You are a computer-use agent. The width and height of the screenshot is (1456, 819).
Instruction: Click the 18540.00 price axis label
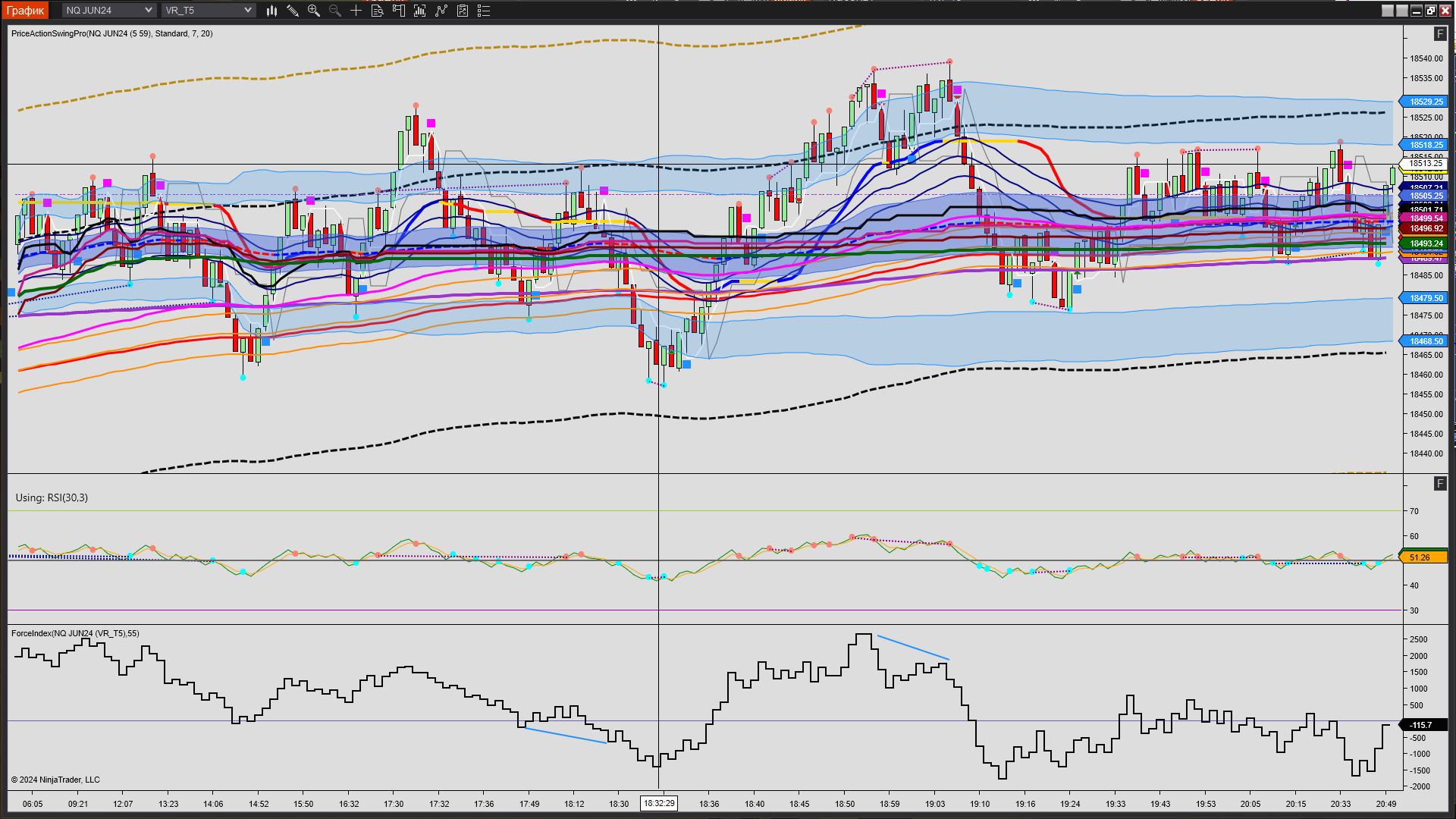point(1426,58)
